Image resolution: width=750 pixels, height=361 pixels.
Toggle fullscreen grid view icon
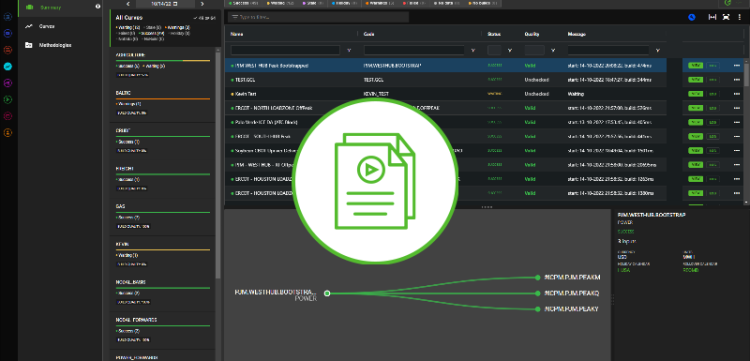point(726,17)
